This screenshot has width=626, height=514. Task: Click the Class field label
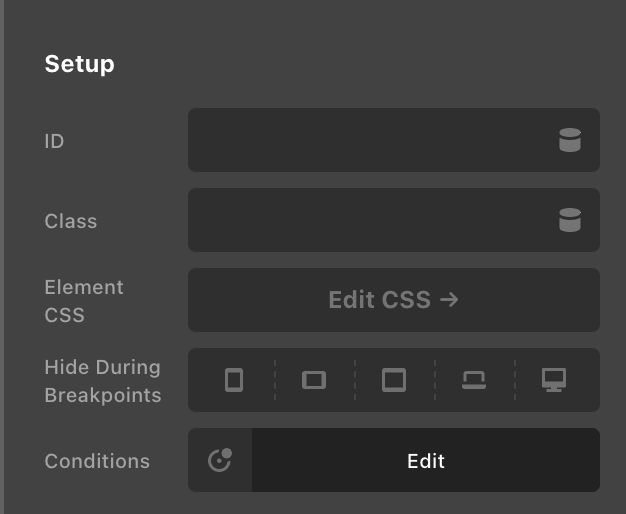(x=71, y=221)
